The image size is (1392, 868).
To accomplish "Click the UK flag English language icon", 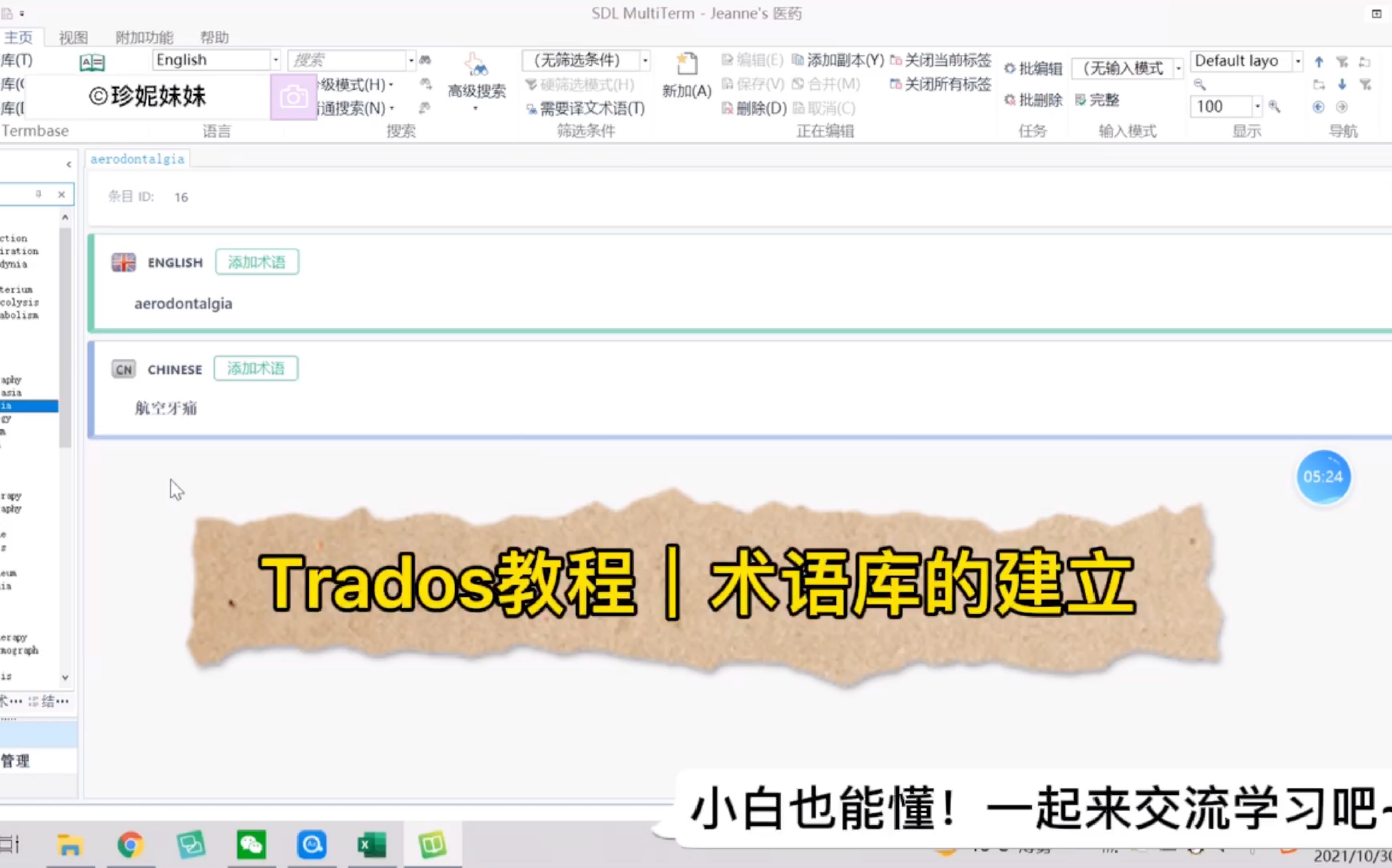I will pos(124,262).
